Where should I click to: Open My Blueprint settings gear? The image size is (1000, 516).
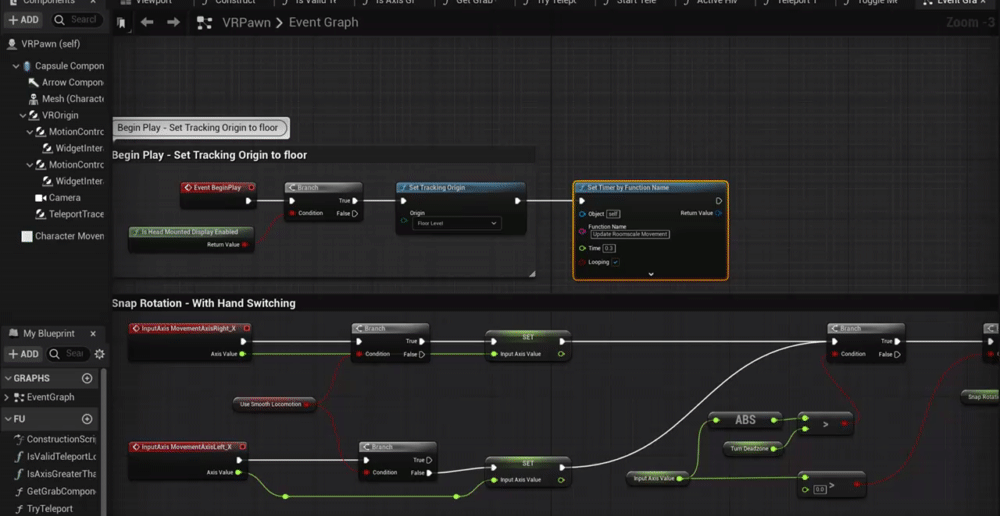click(99, 354)
